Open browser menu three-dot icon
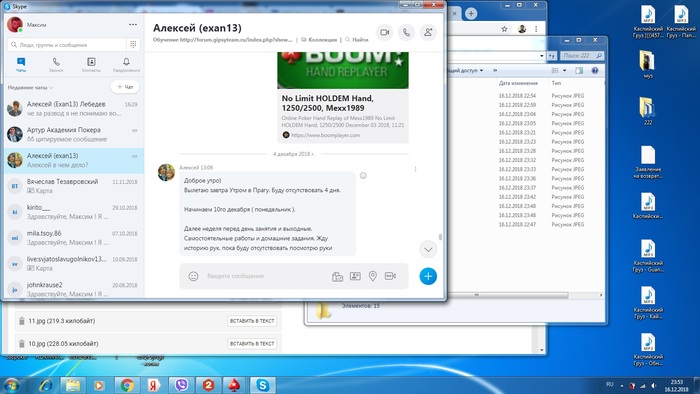Image resolution: width=700 pixels, height=394 pixels. [x=536, y=29]
